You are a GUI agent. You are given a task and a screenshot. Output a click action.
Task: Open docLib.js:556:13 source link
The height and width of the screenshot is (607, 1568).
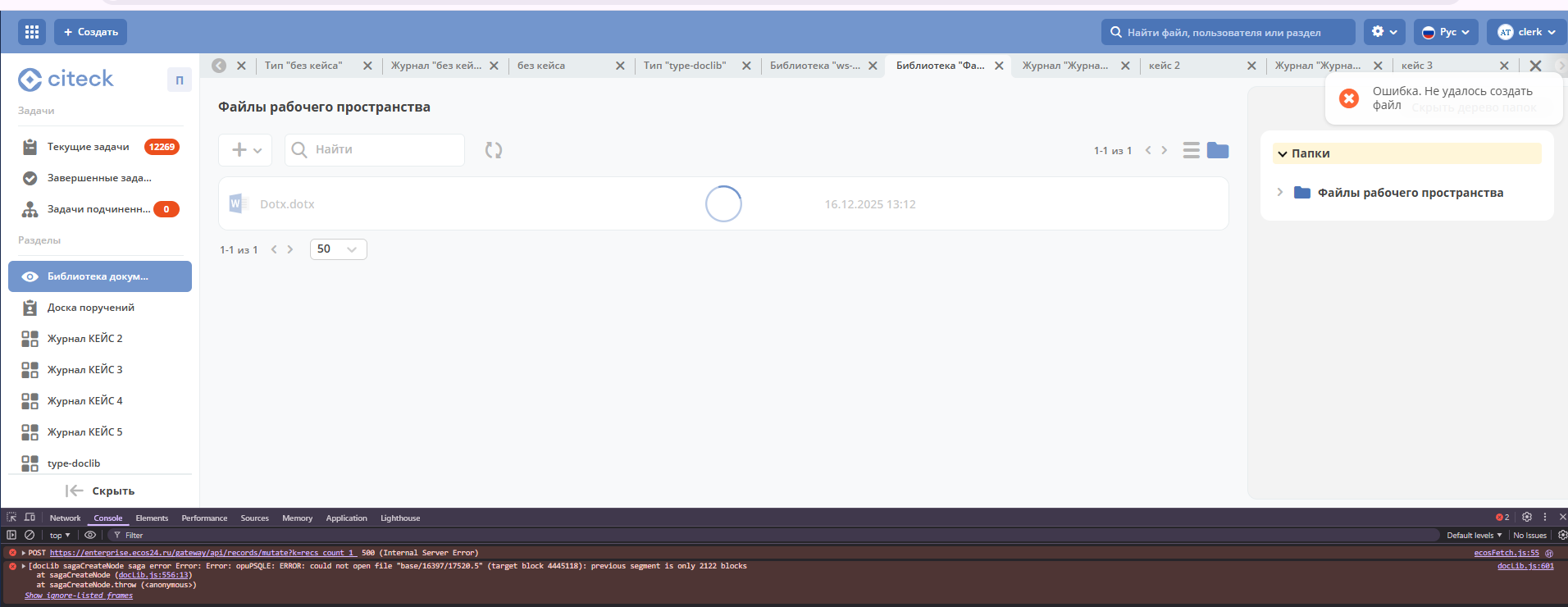[x=153, y=575]
